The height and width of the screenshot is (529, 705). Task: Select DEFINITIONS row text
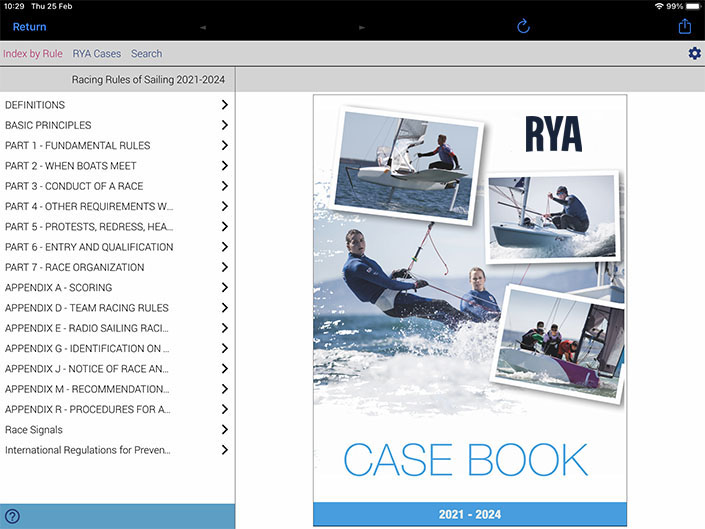click(x=35, y=105)
